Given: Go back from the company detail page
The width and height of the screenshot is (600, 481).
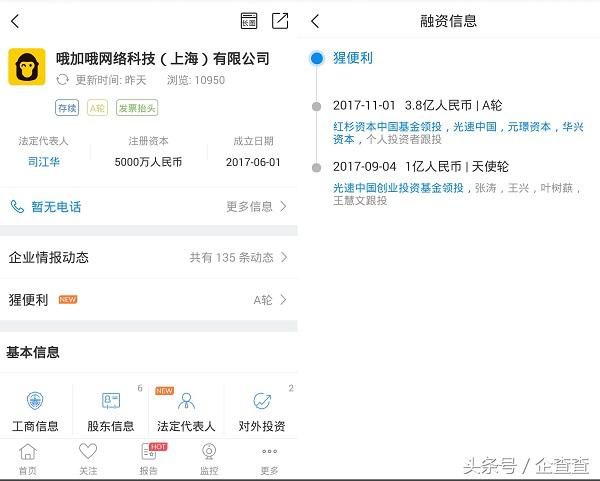Looking at the screenshot, I should click(x=15, y=21).
